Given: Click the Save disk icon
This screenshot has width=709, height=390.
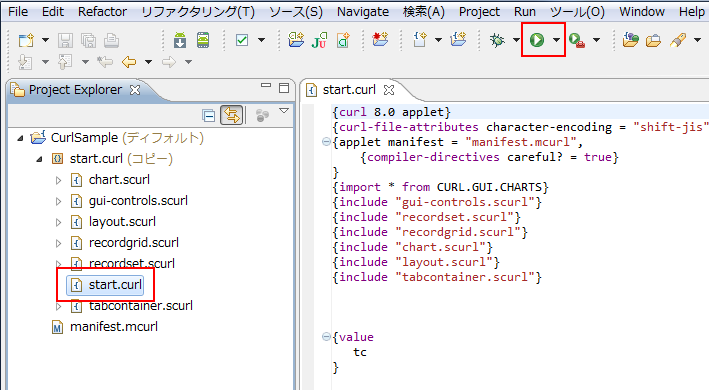Looking at the screenshot, I should tap(65, 40).
